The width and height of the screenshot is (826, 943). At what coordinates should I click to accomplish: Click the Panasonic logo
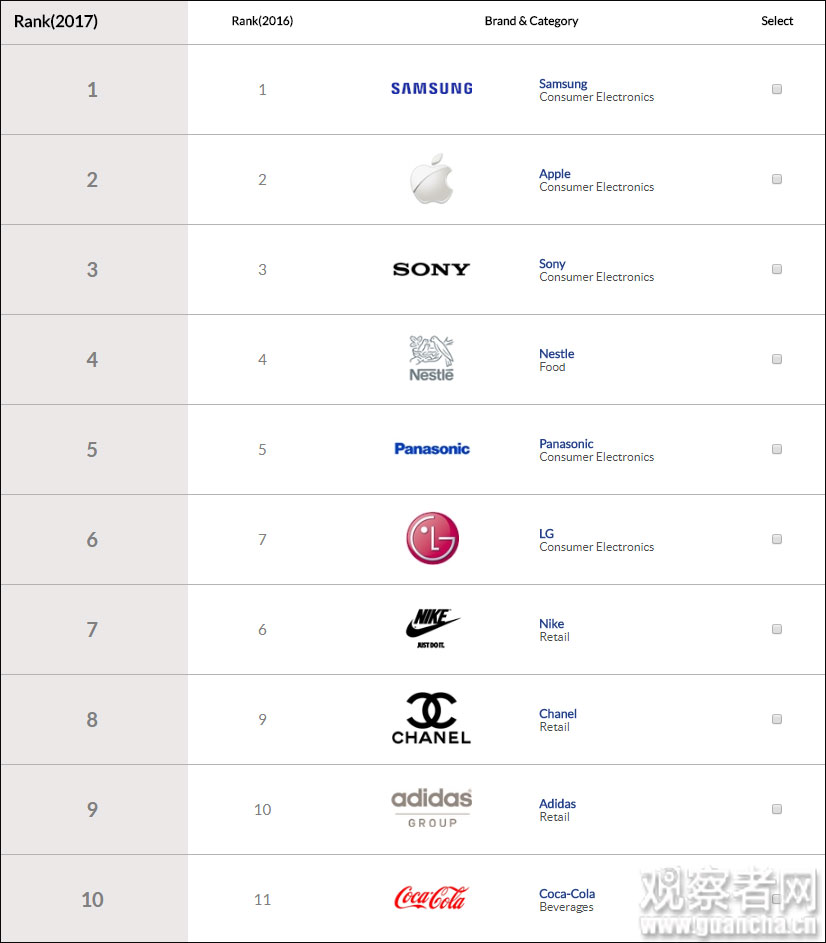(431, 449)
